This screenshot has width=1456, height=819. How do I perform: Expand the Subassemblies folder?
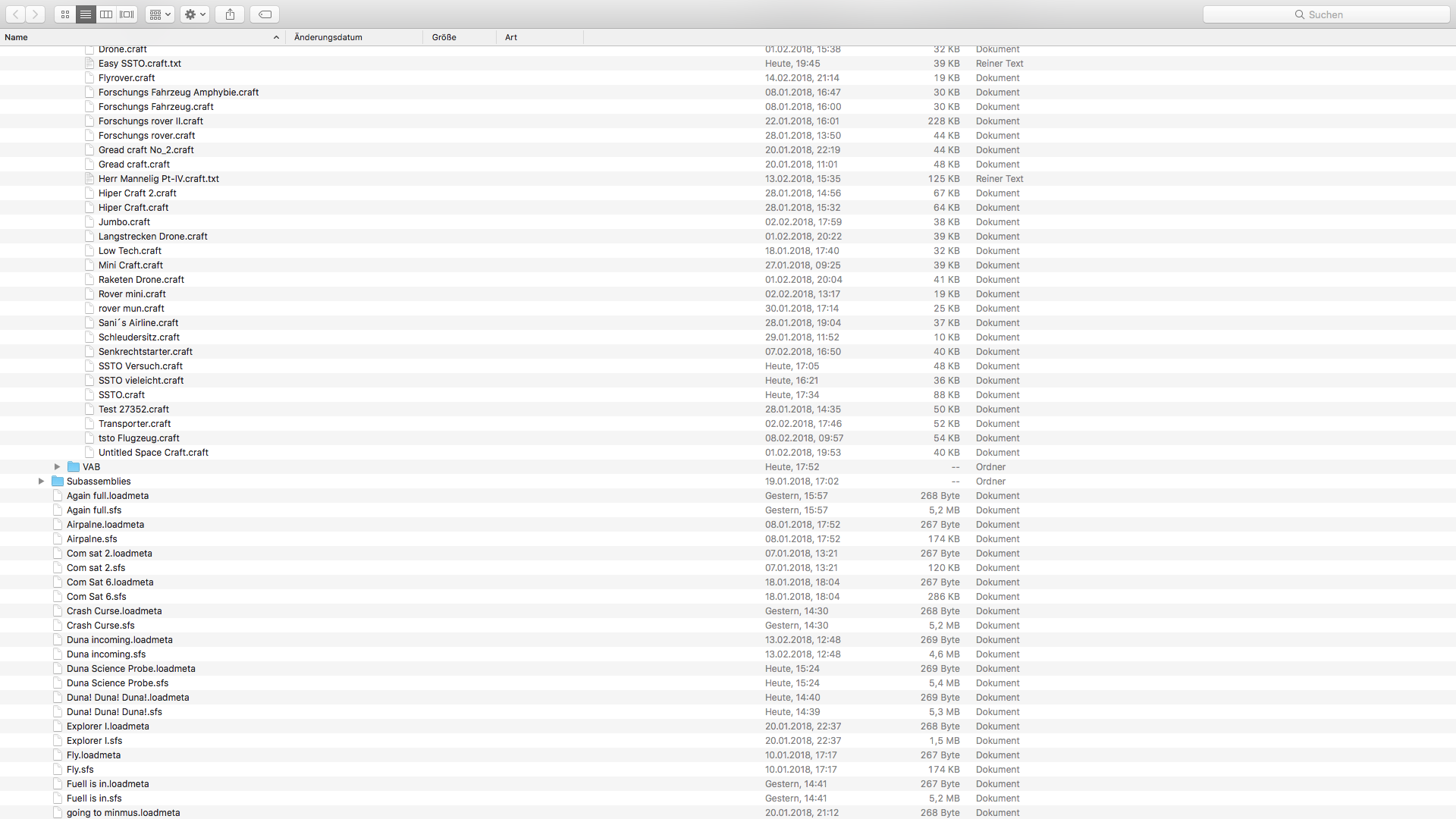pyautogui.click(x=41, y=482)
